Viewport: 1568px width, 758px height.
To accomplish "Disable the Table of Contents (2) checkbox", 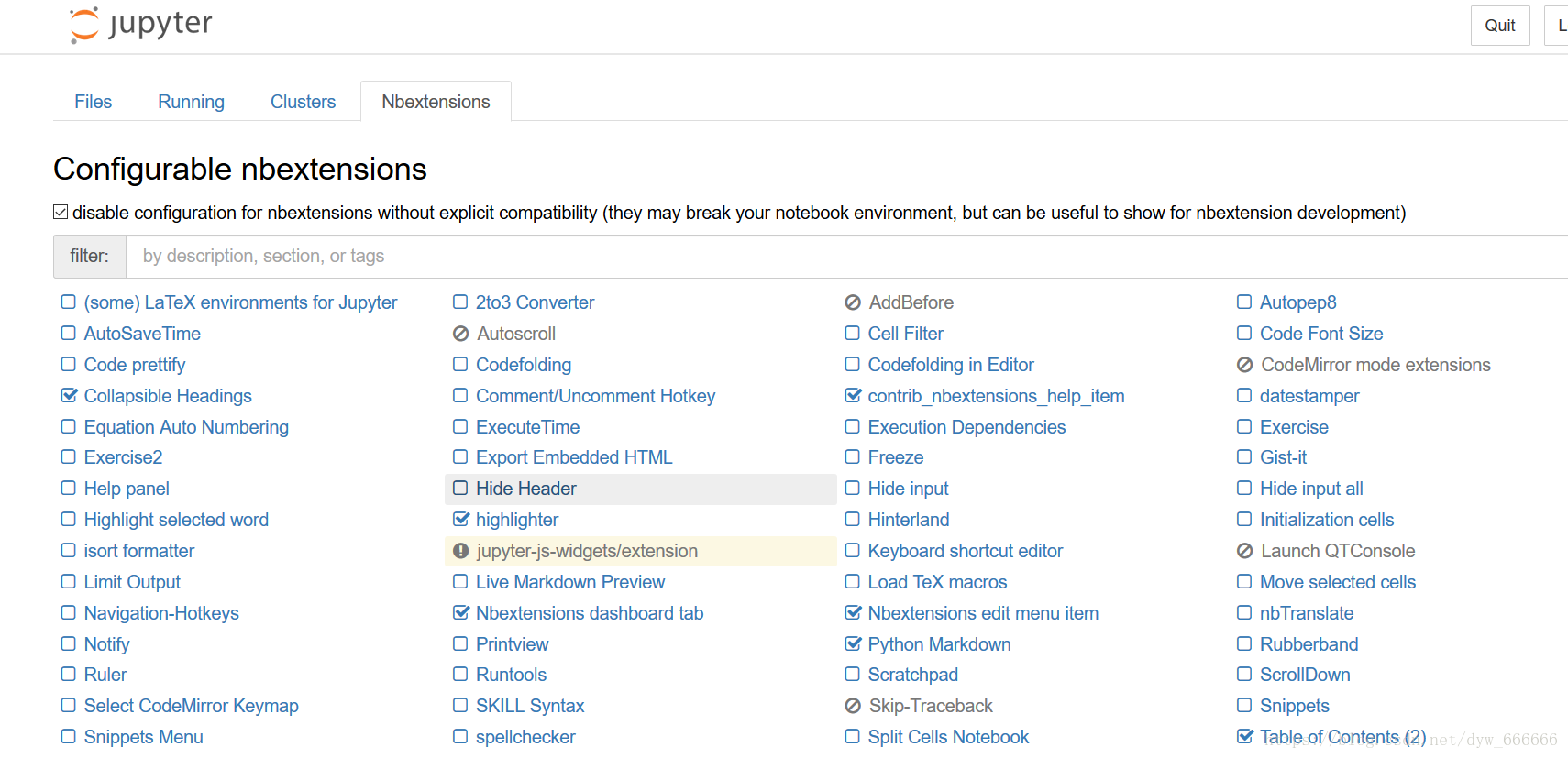I will click(1244, 736).
